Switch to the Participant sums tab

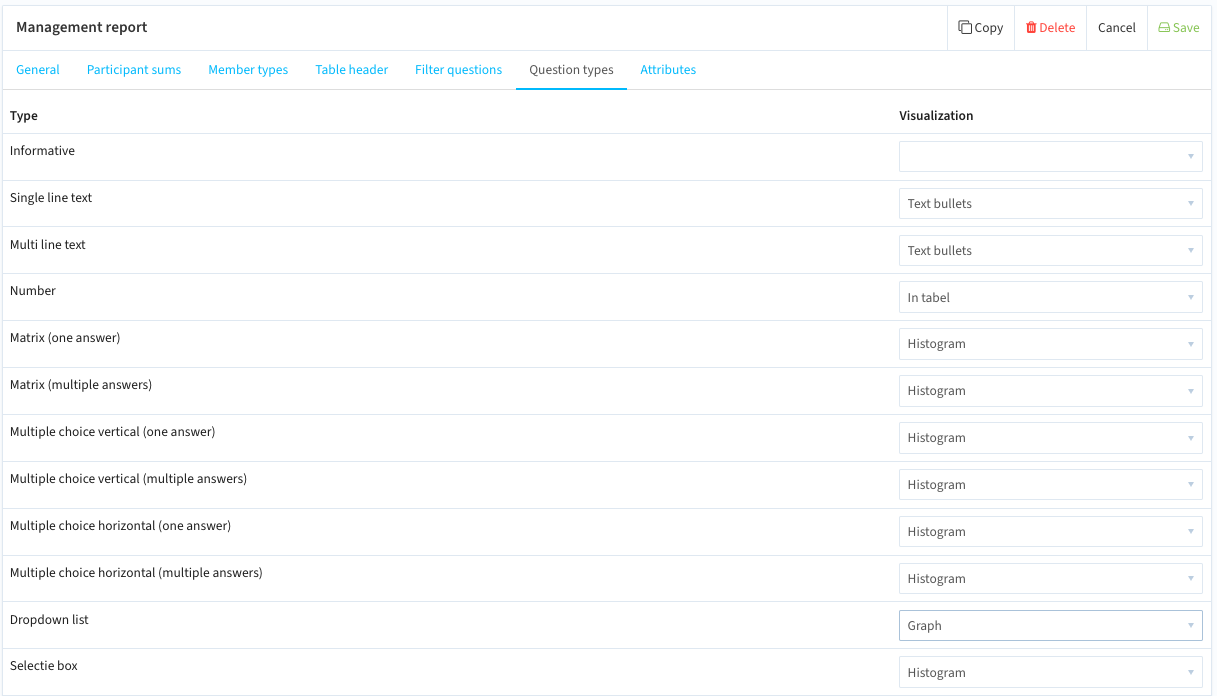coord(134,70)
